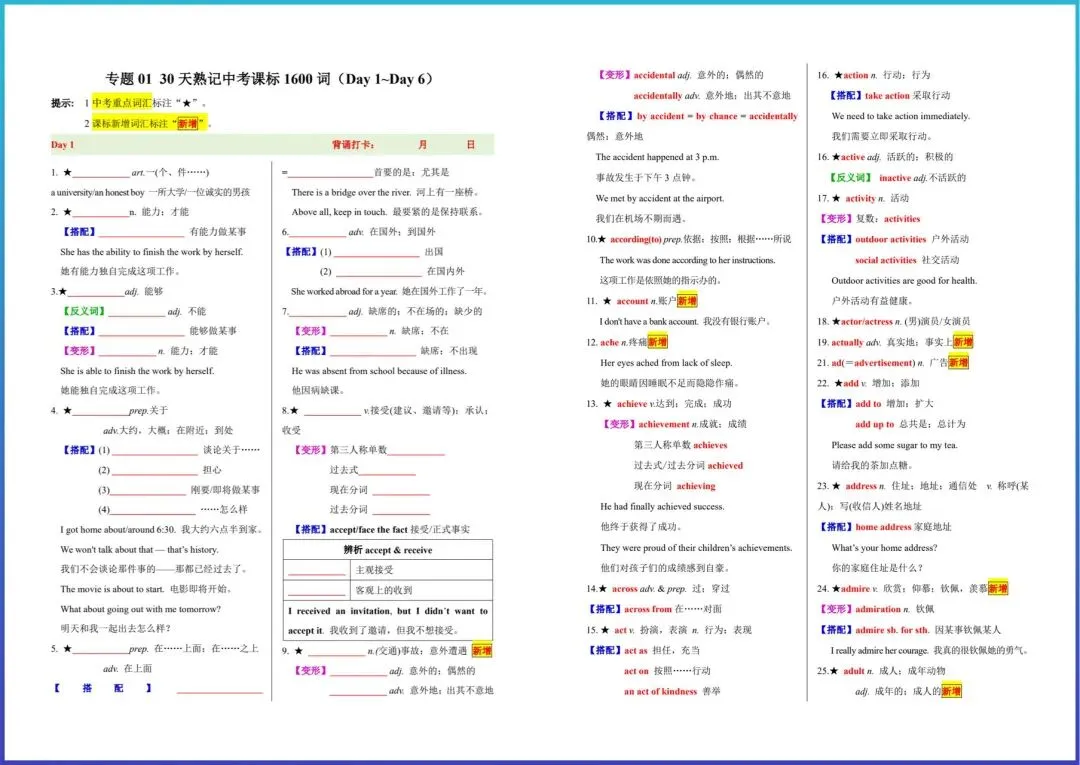Click the table cell '客观上的收到'
This screenshot has height=765, width=1080.
point(384,590)
